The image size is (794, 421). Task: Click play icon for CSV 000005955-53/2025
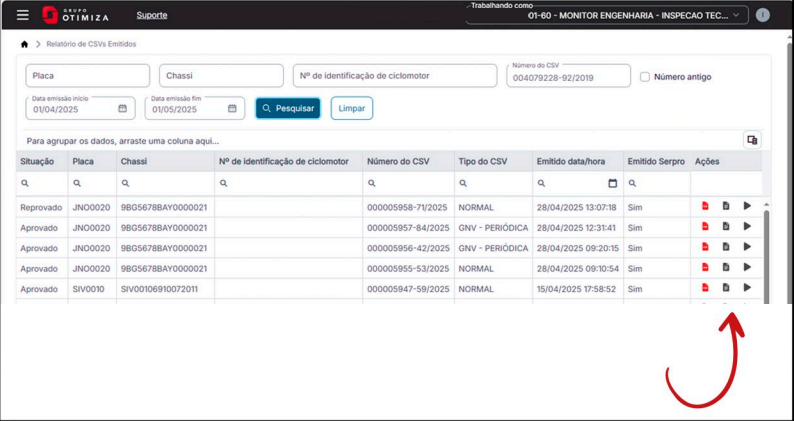(x=747, y=267)
